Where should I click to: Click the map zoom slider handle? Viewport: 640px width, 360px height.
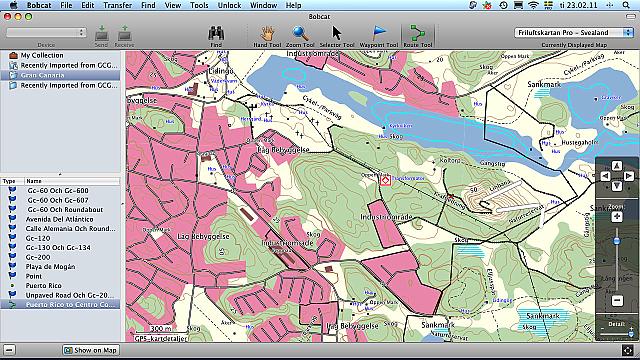click(617, 241)
